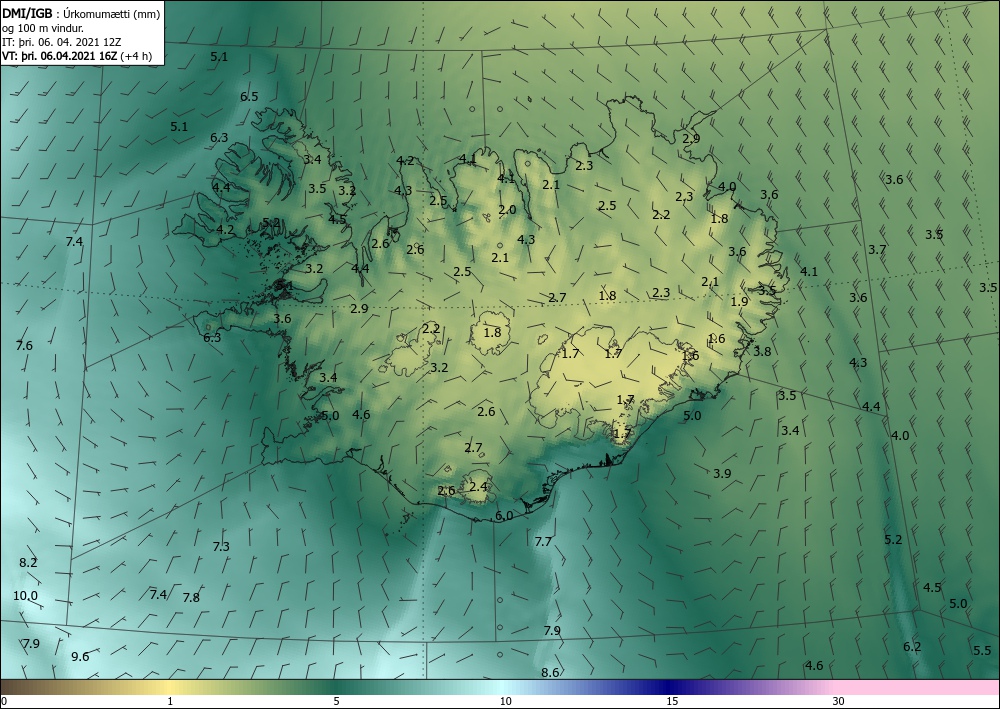Click the 5.5 value on the map
Image resolution: width=1000 pixels, height=709 pixels.
point(982,650)
